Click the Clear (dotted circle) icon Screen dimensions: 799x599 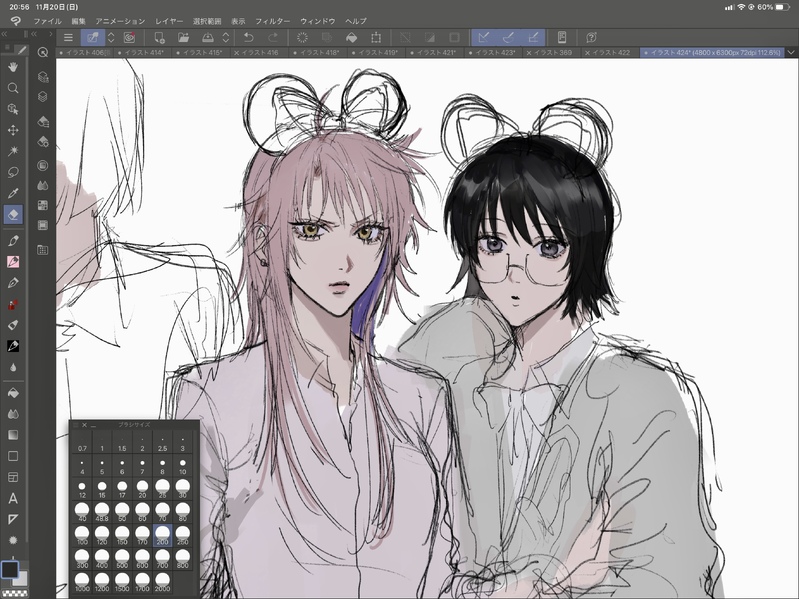[x=302, y=37]
